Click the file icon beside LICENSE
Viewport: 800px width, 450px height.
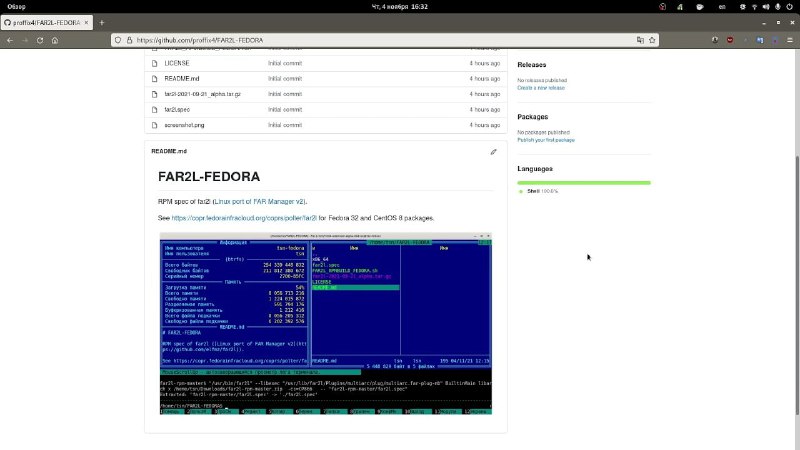click(x=155, y=63)
